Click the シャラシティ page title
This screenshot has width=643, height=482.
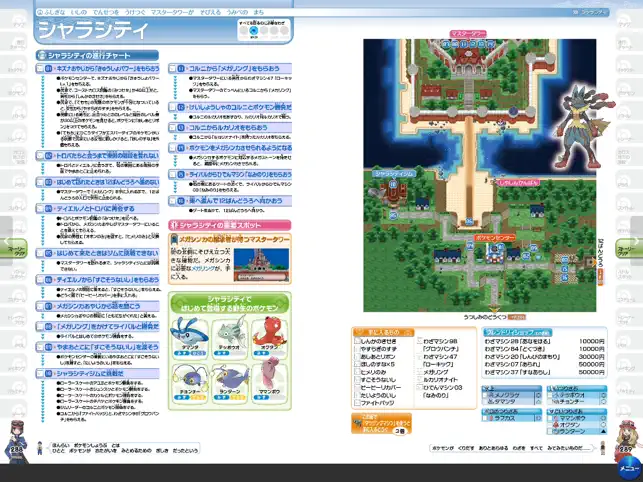tap(93, 30)
